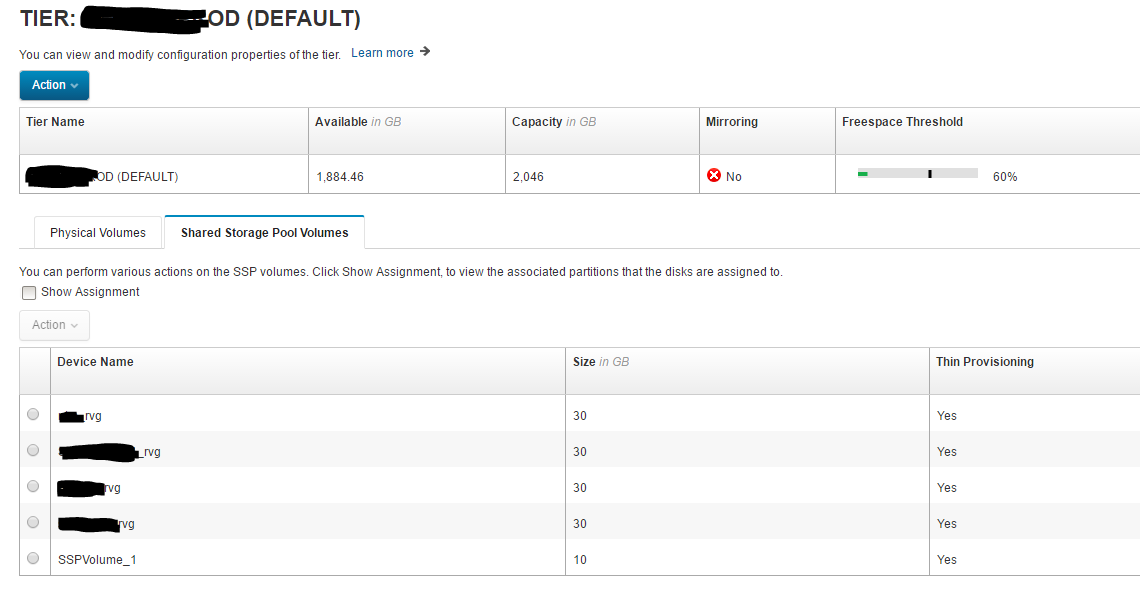Screen dimensions: 1140x595
Task: Expand the greyed Action dropdown above volume table
Action: point(54,325)
